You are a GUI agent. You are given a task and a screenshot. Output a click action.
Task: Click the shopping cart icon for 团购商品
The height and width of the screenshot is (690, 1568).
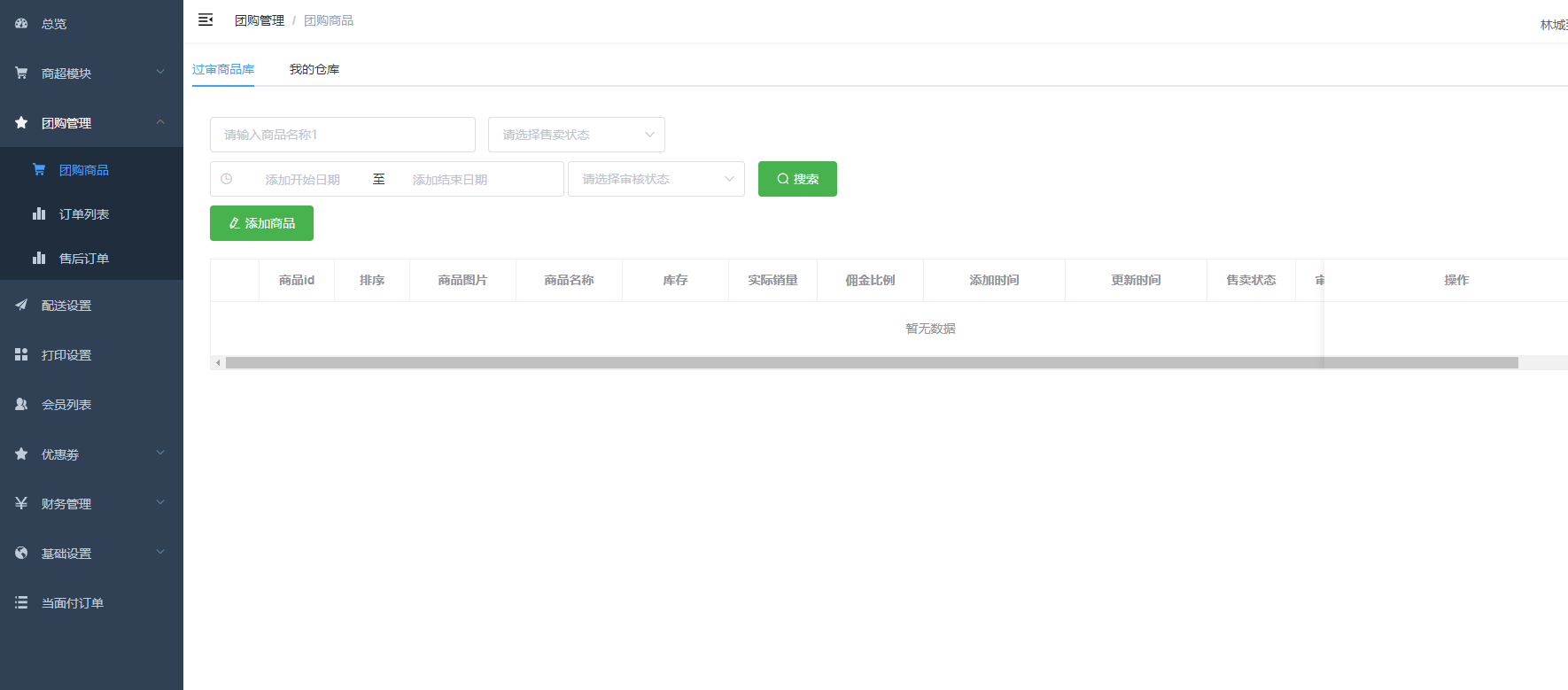(39, 169)
